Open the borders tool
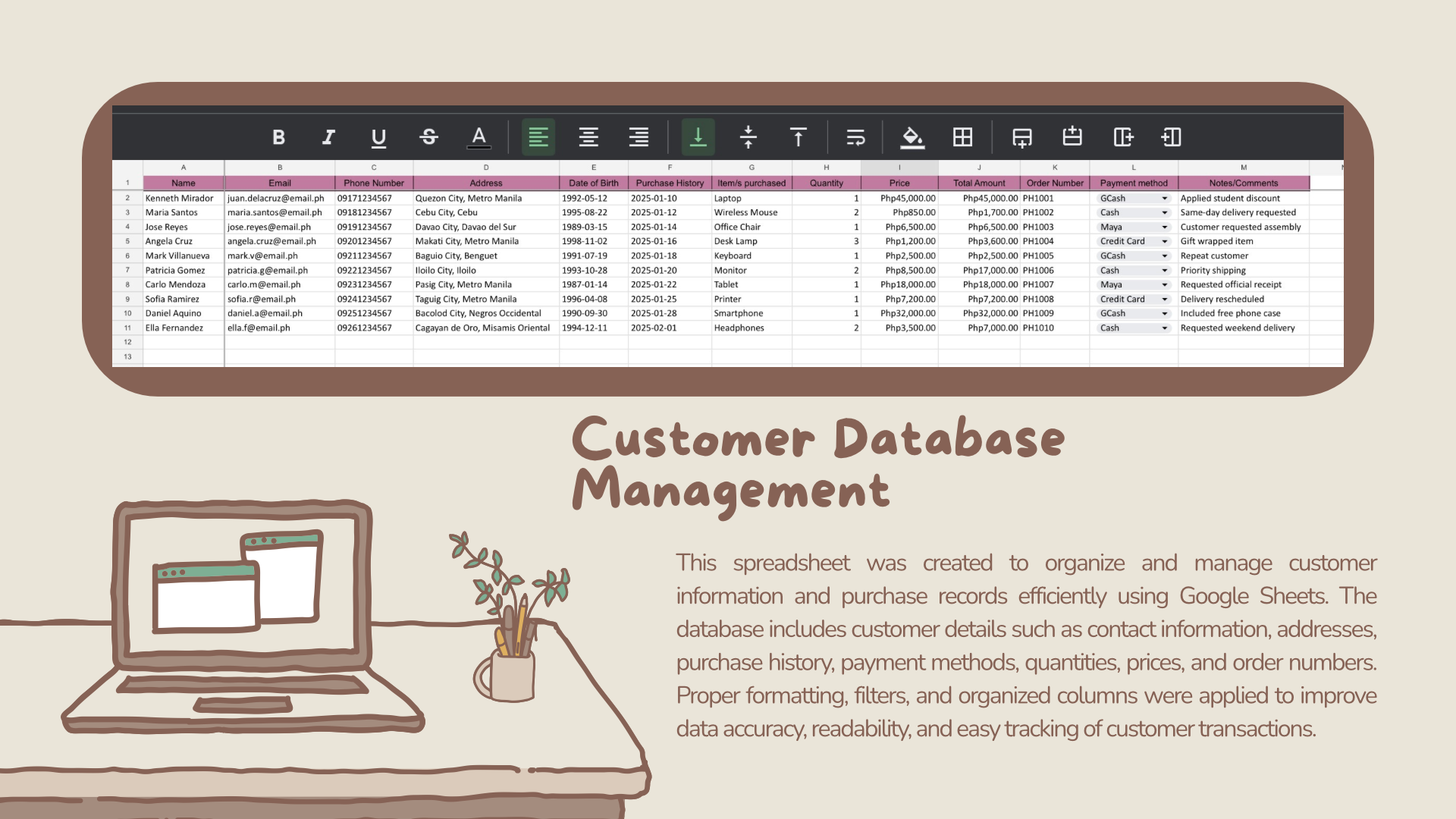 pos(962,137)
